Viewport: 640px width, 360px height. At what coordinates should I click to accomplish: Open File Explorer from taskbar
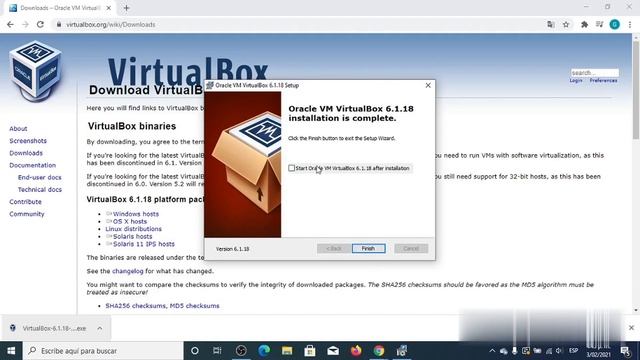pyautogui.click(x=287, y=351)
